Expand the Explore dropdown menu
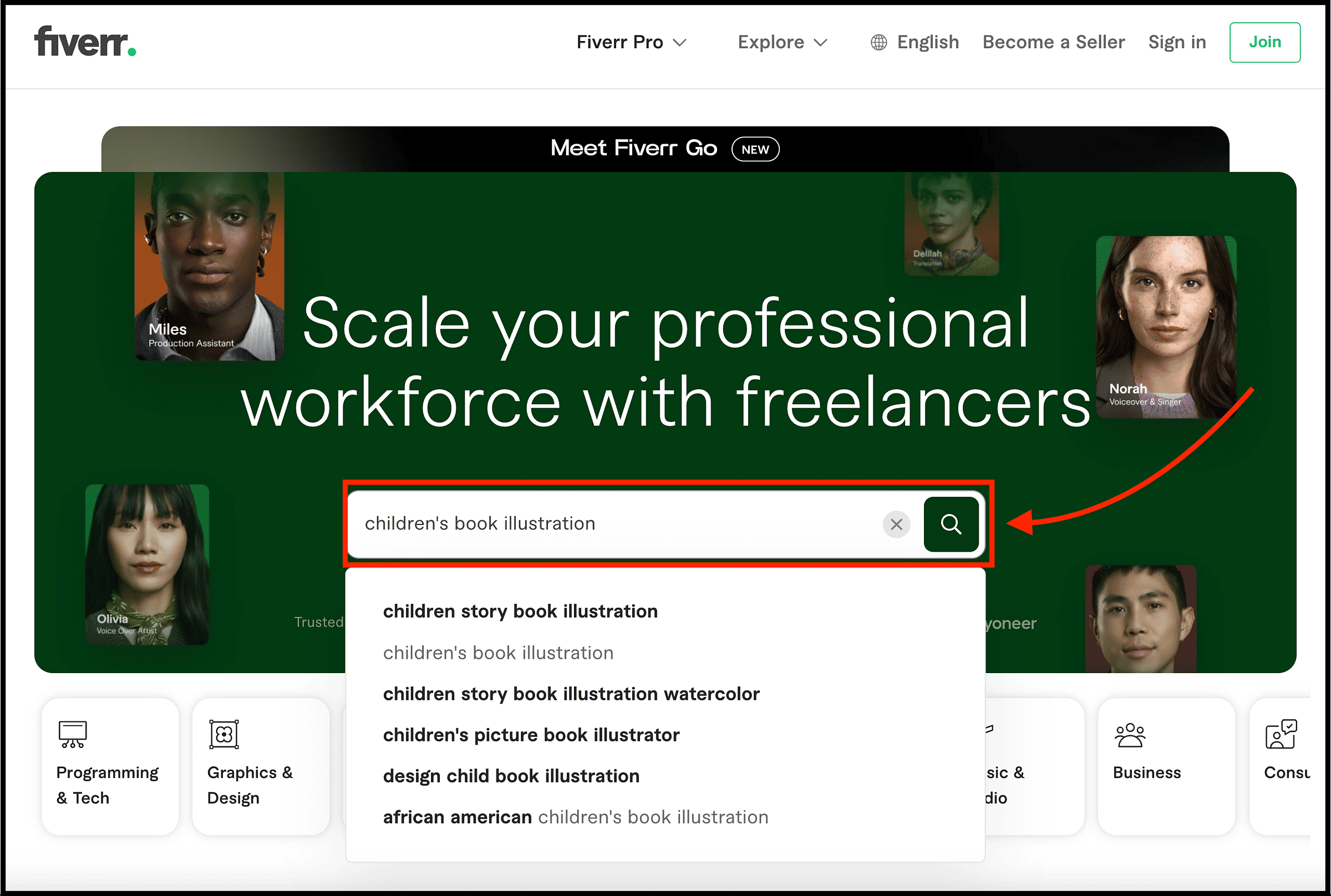Image resolution: width=1331 pixels, height=896 pixels. [x=782, y=42]
